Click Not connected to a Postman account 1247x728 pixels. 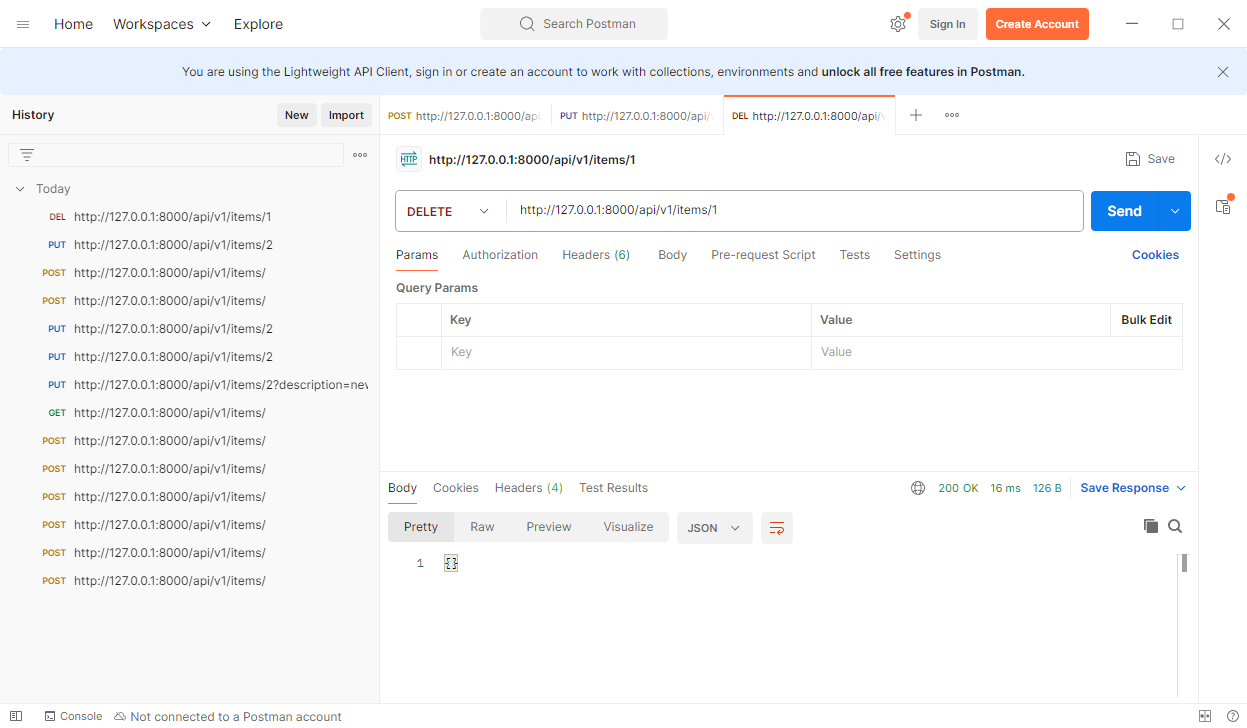pos(228,716)
